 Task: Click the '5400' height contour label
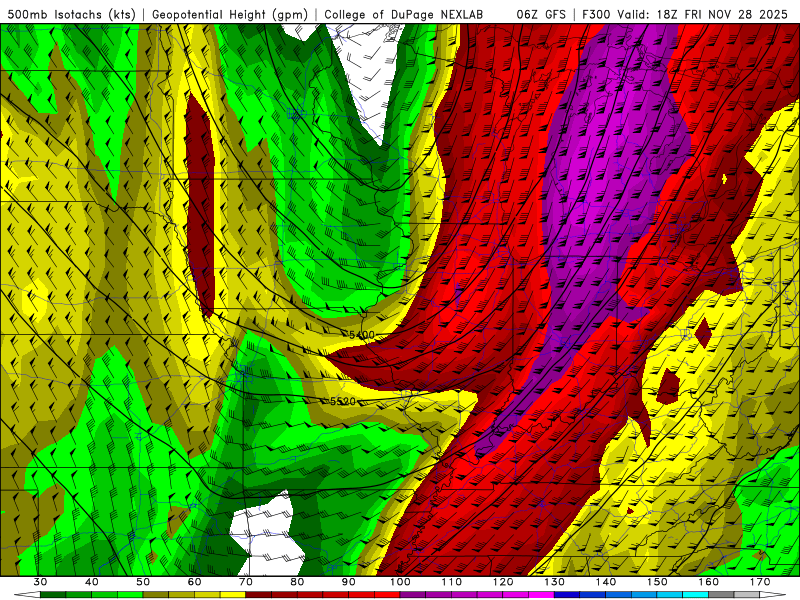pos(362,335)
